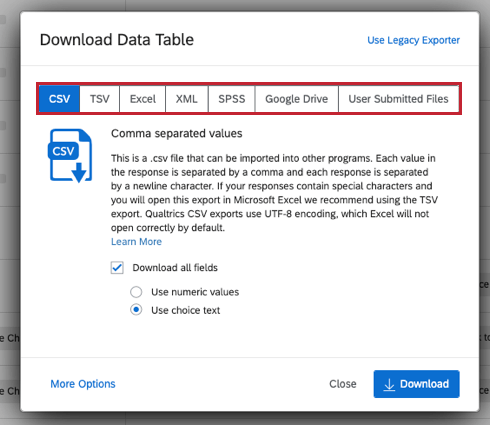The width and height of the screenshot is (490, 425).
Task: Select the Use numeric values radio button
Action: coord(136,292)
